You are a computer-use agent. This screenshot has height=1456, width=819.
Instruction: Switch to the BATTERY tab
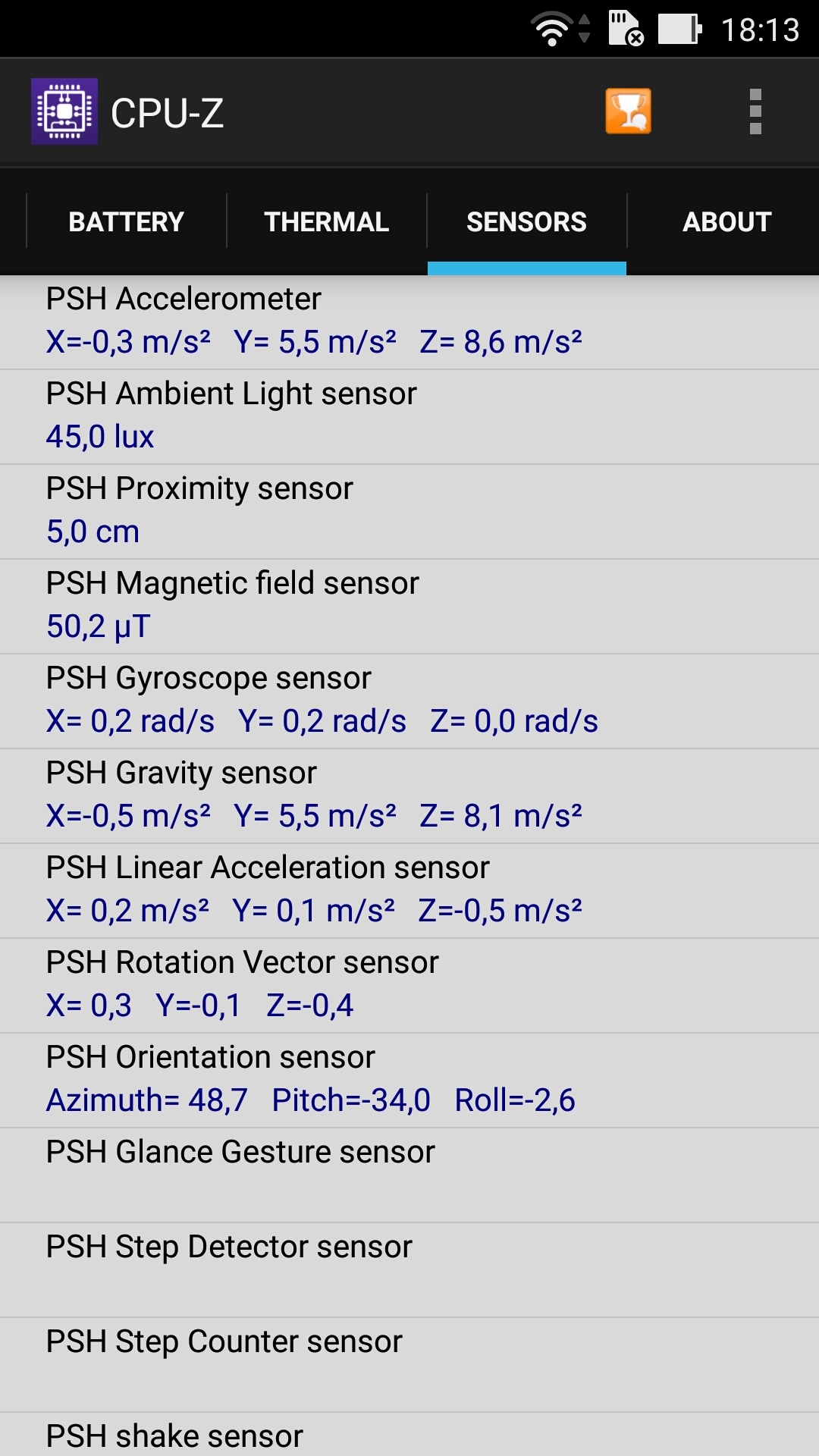tap(127, 221)
